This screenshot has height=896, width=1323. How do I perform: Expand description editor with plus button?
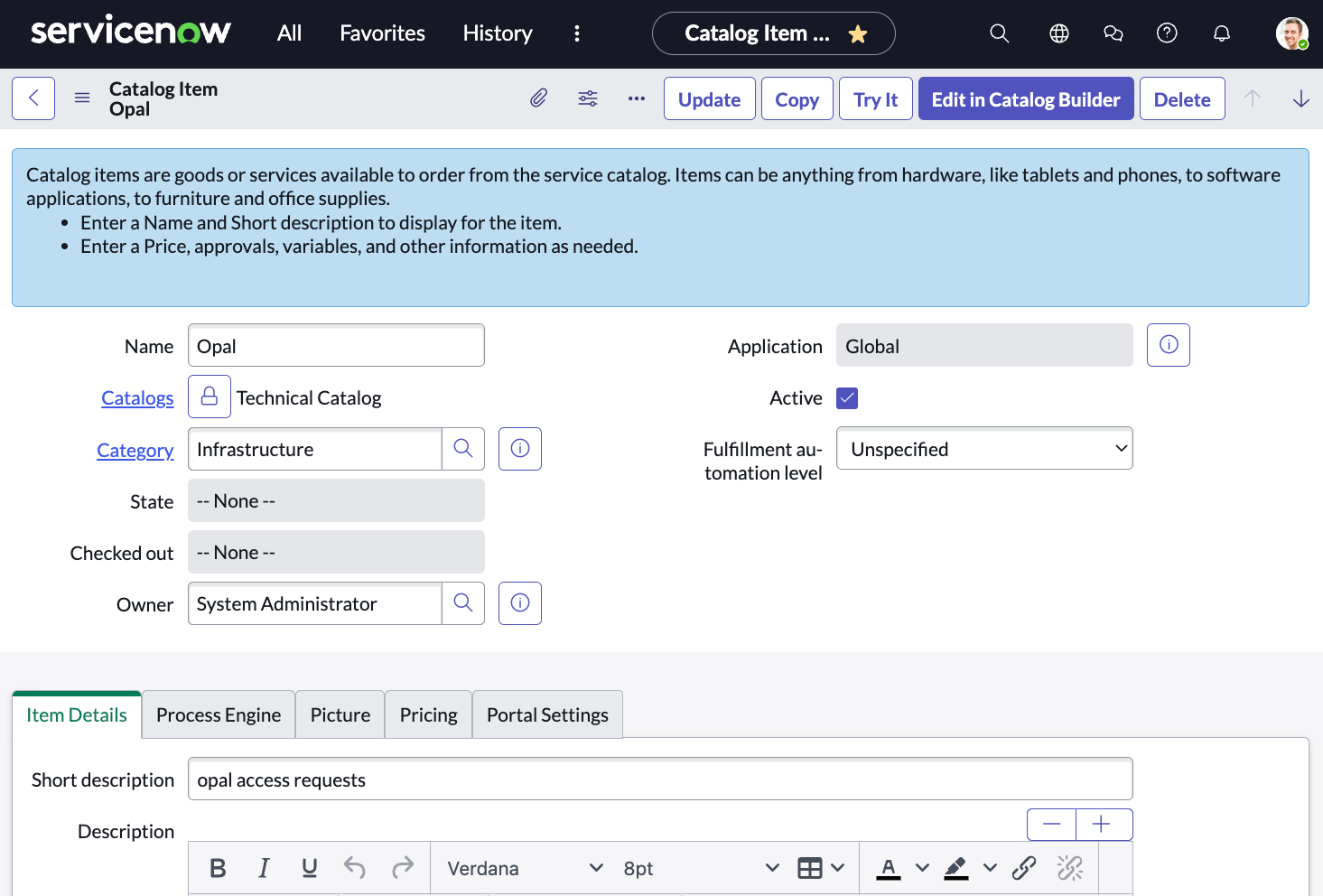pos(1104,824)
